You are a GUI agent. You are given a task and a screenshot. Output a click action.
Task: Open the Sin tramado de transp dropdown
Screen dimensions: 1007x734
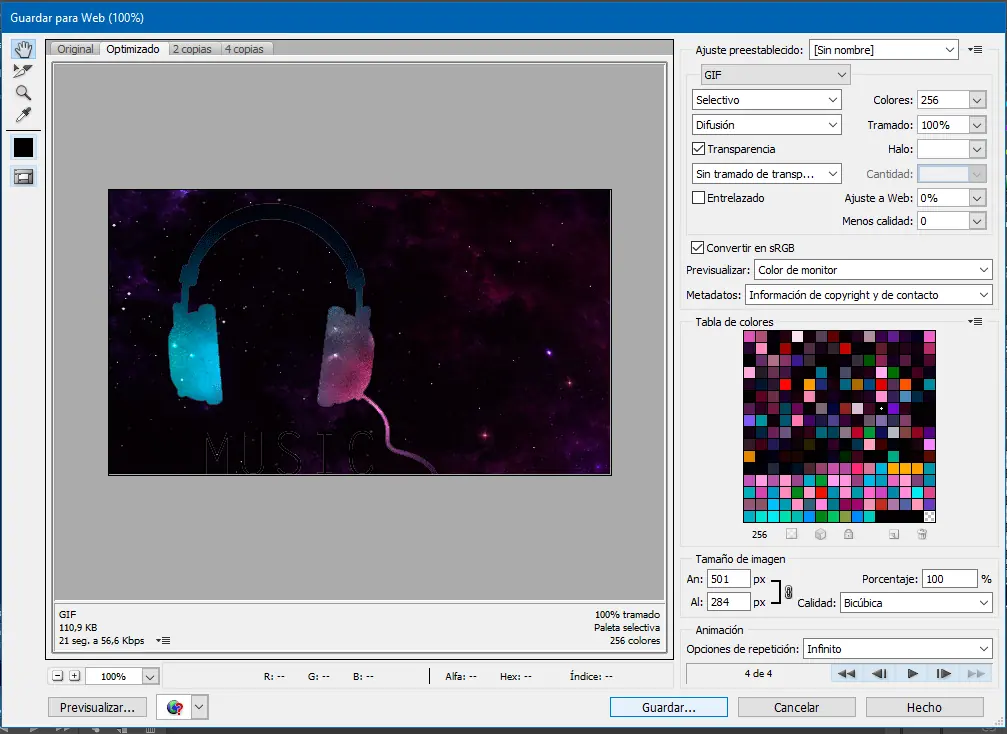(767, 174)
